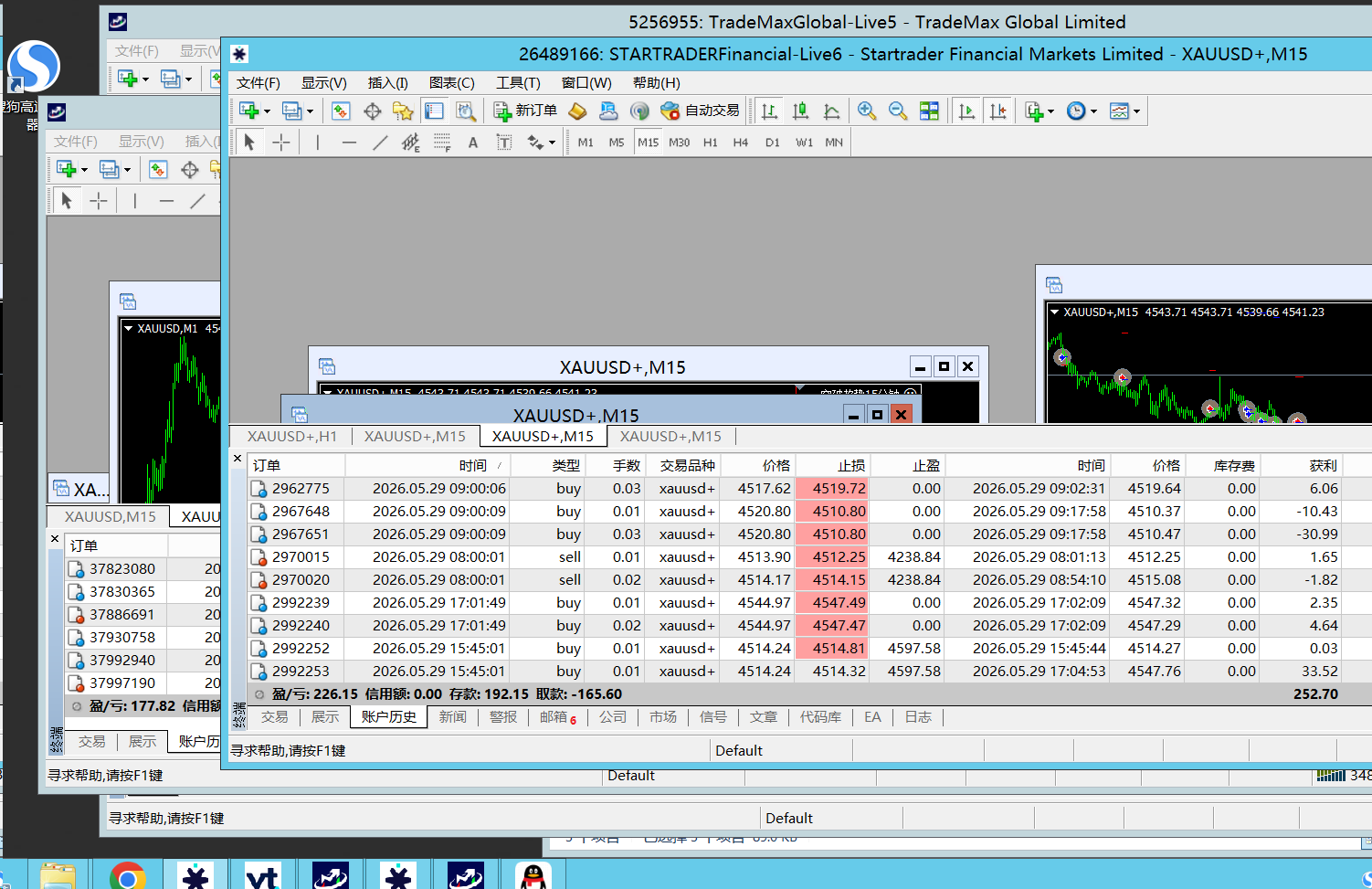Set timeframe to H4

[x=741, y=143]
